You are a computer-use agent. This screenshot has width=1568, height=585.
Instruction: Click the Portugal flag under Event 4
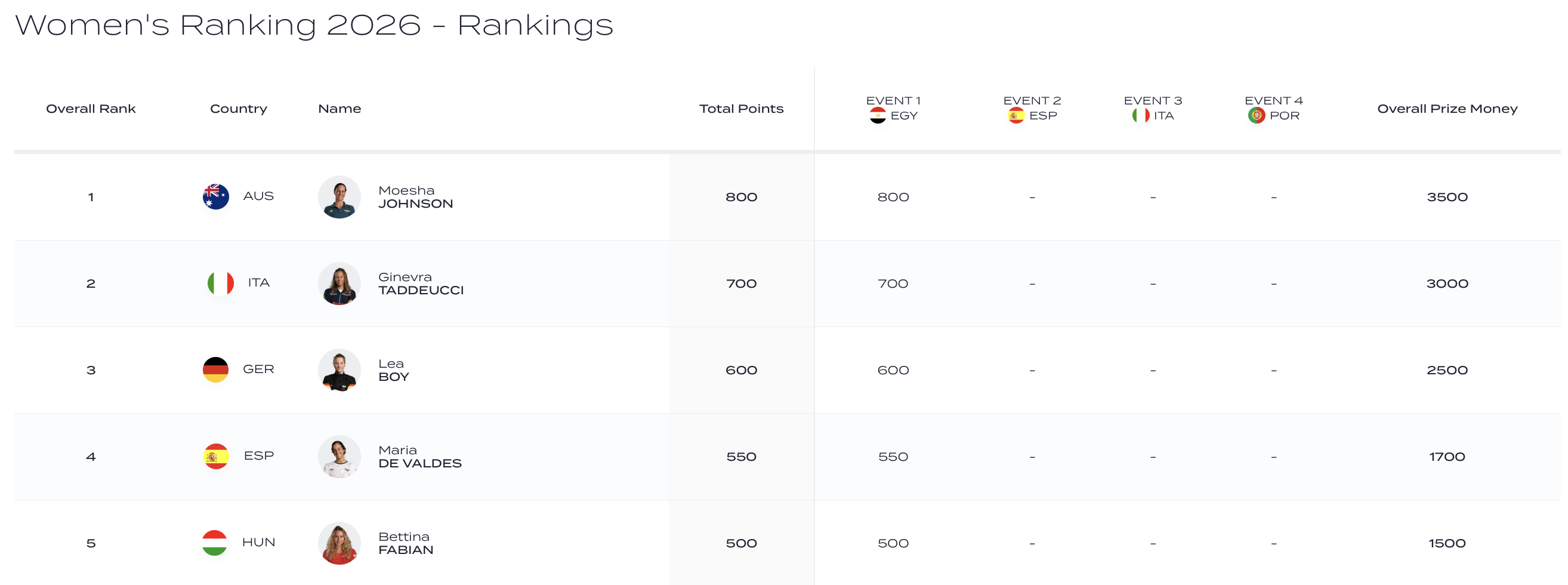tap(1256, 116)
